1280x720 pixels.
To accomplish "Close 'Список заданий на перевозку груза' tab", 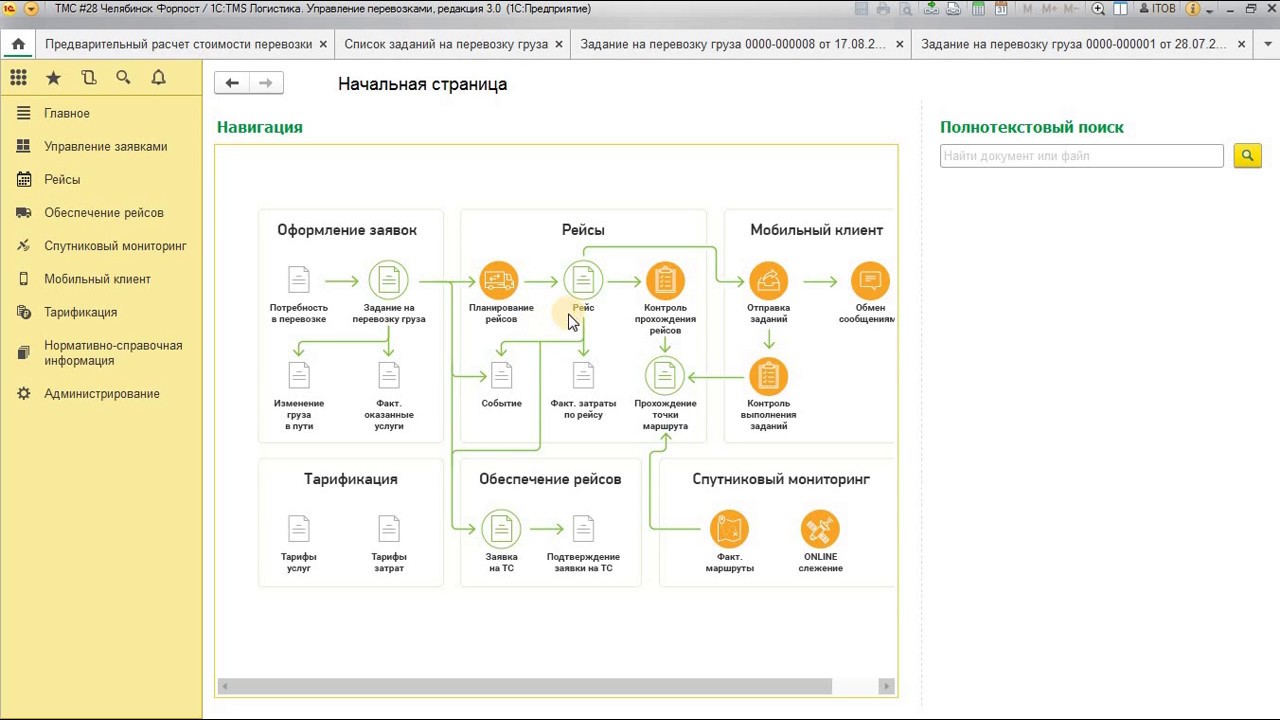I will (559, 45).
